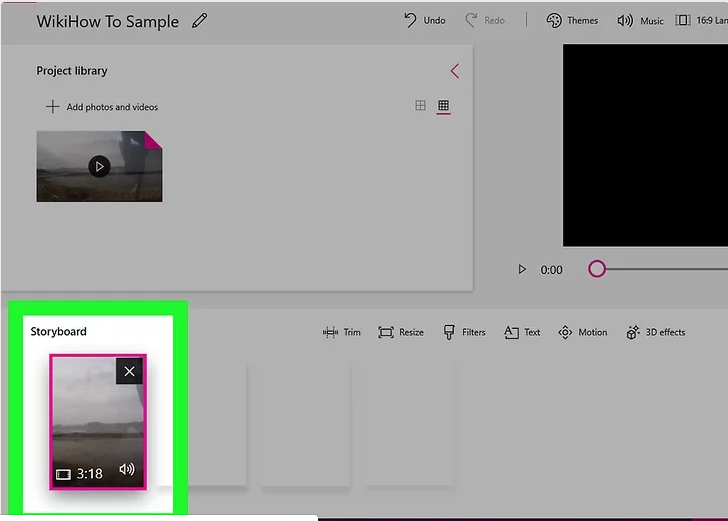The image size is (728, 521).
Task: Click the preview seek slider handle
Action: 597,269
